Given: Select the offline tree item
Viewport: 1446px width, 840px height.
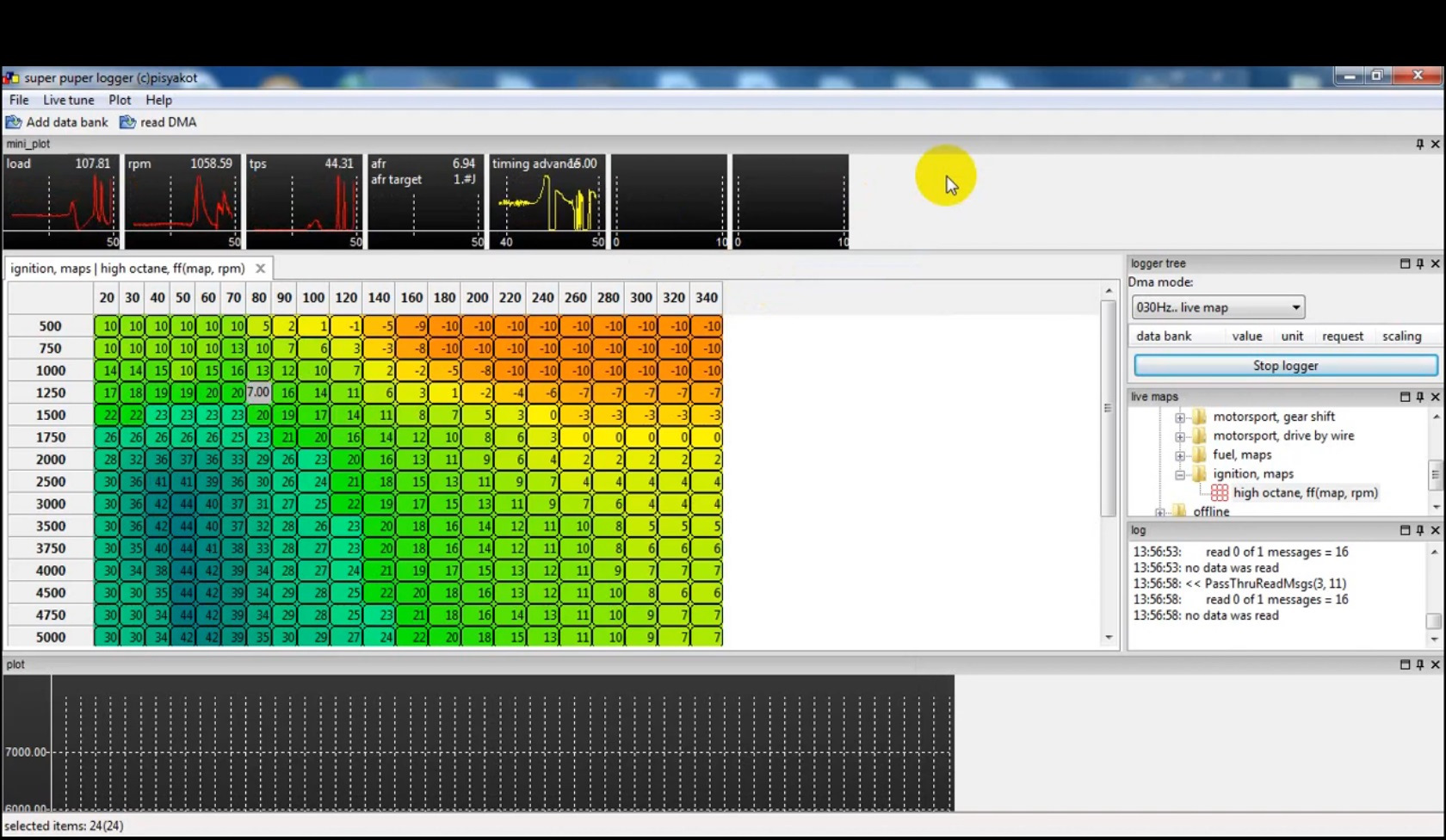Looking at the screenshot, I should coord(1211,512).
